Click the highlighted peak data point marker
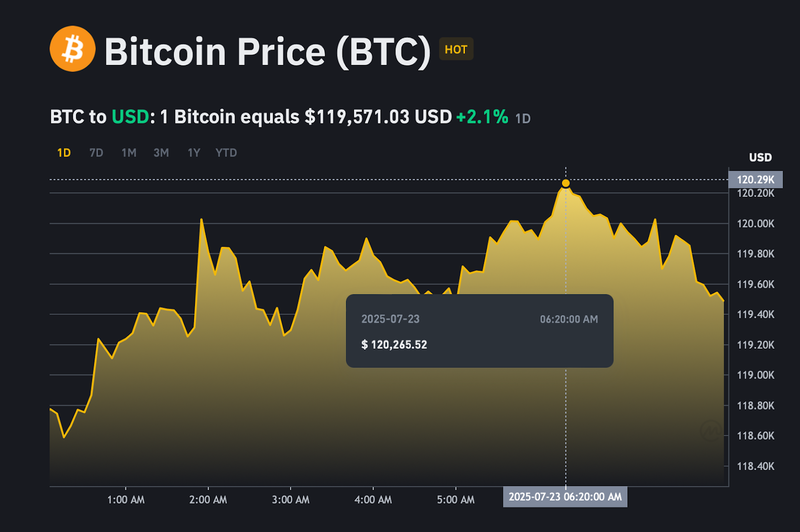800x532 pixels. coord(567,183)
